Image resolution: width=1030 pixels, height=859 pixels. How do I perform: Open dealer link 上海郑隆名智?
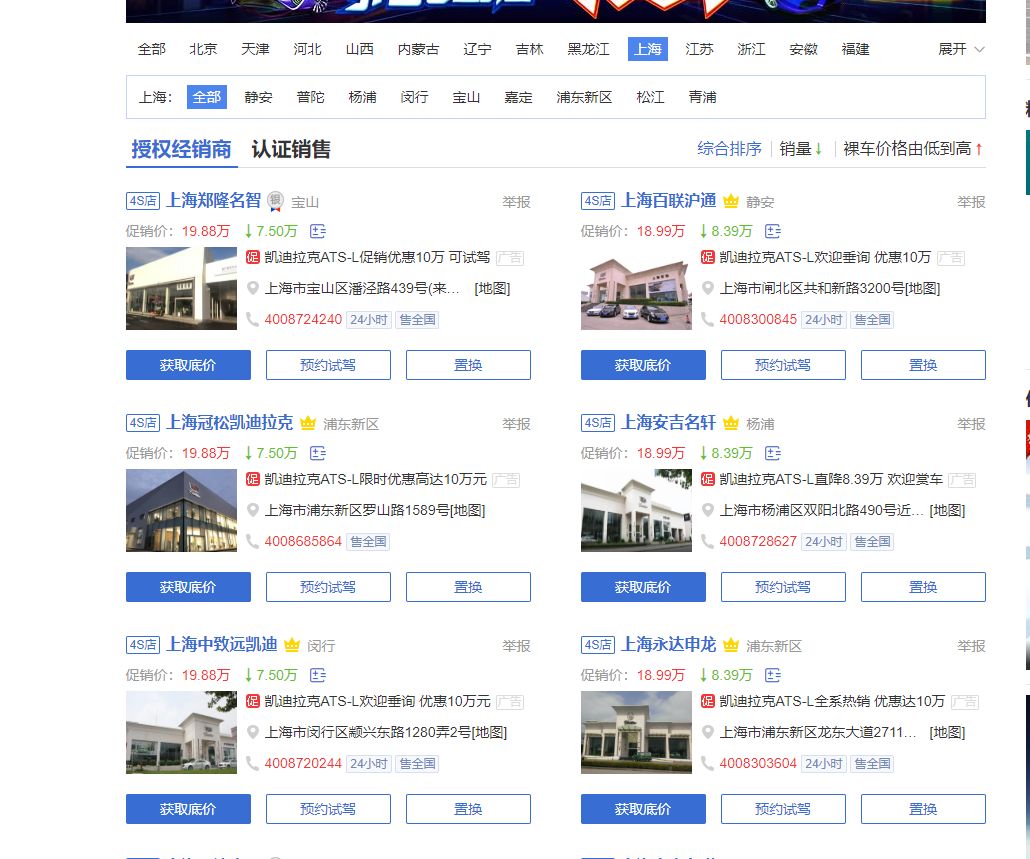(x=213, y=200)
